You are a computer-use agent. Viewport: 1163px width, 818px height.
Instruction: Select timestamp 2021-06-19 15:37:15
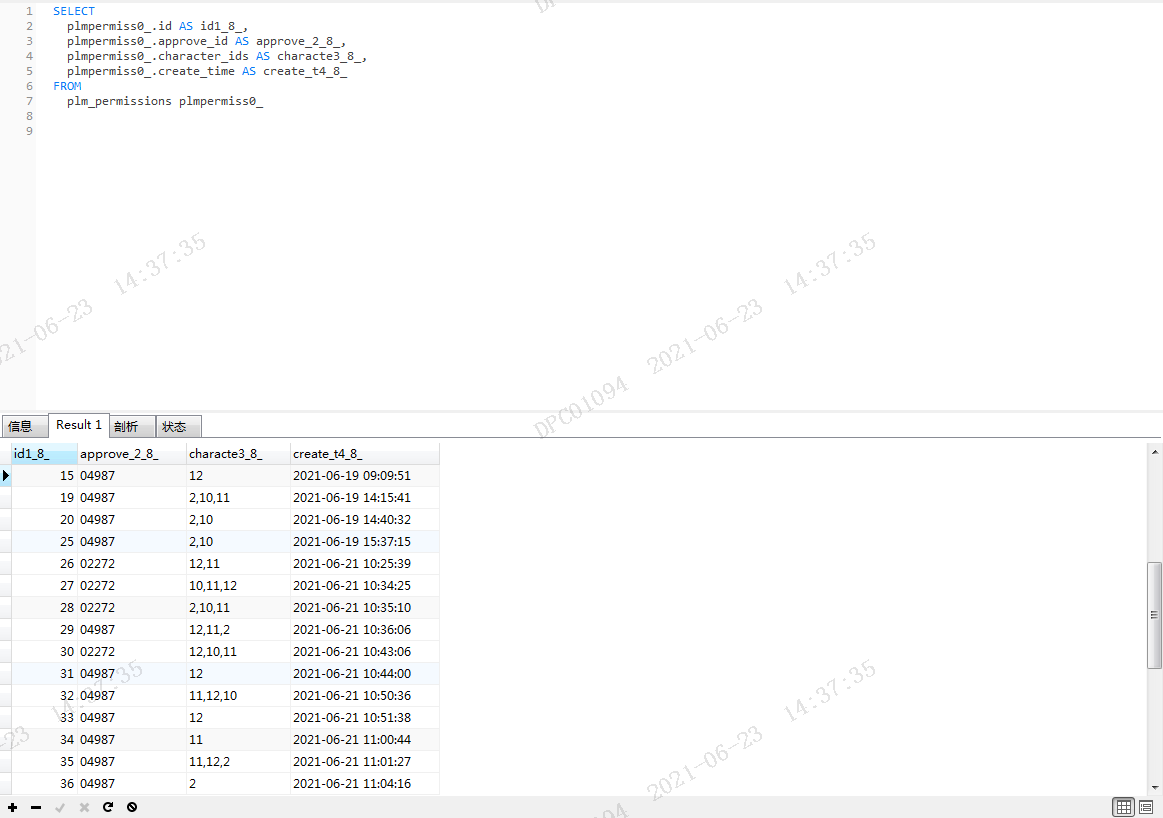tap(364, 541)
